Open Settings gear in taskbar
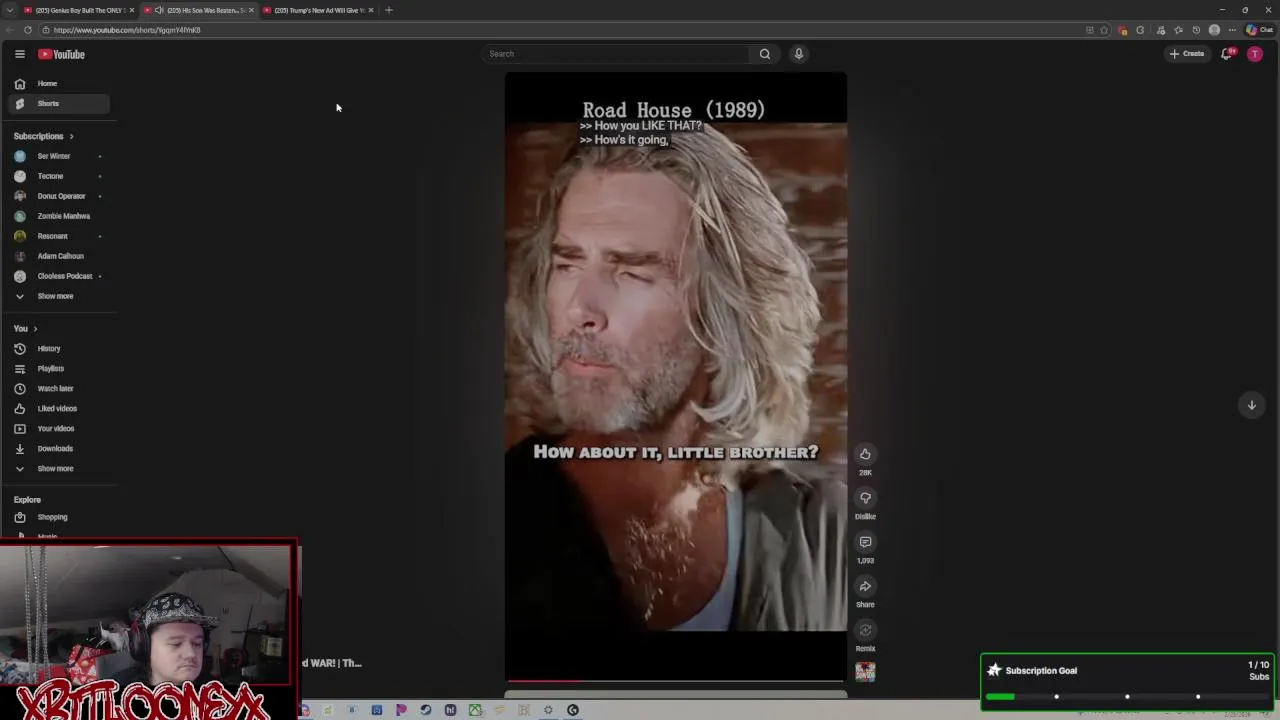This screenshot has height=720, width=1280. tap(548, 710)
